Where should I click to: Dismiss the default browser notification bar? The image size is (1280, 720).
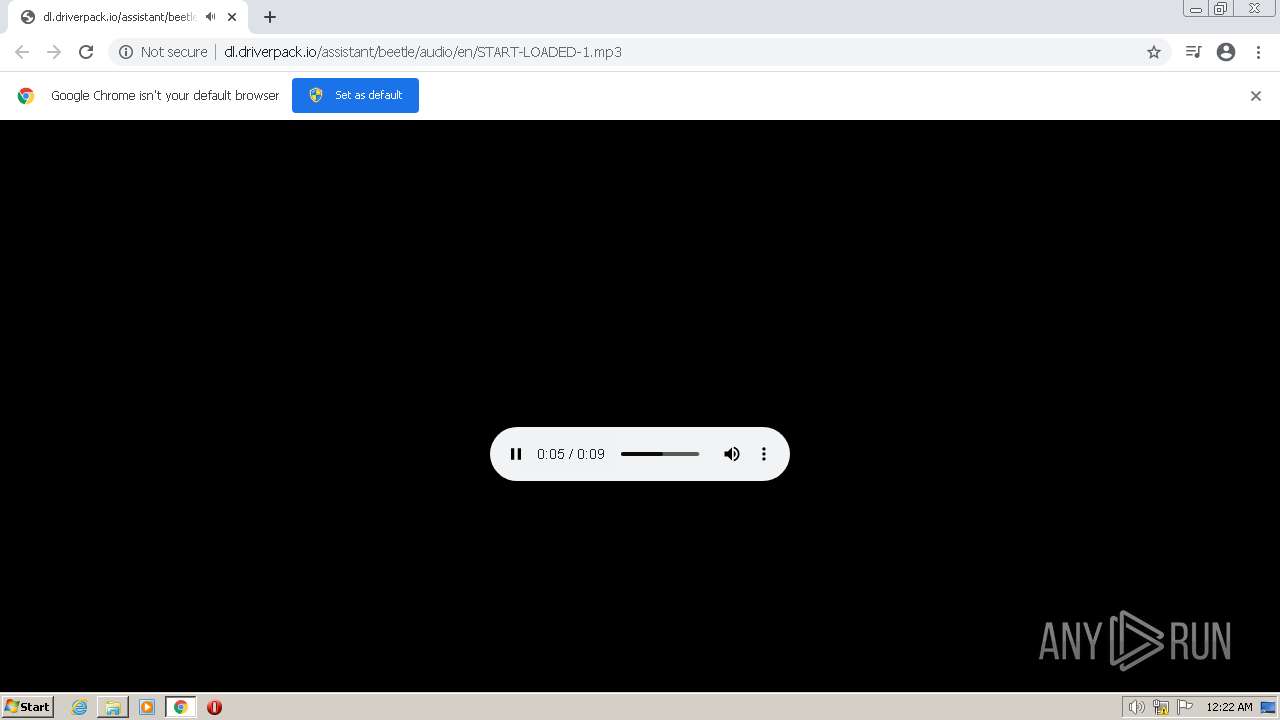(x=1256, y=96)
